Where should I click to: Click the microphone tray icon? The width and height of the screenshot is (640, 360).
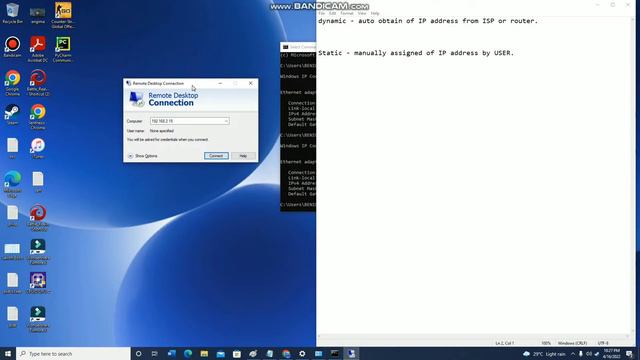click(580, 354)
